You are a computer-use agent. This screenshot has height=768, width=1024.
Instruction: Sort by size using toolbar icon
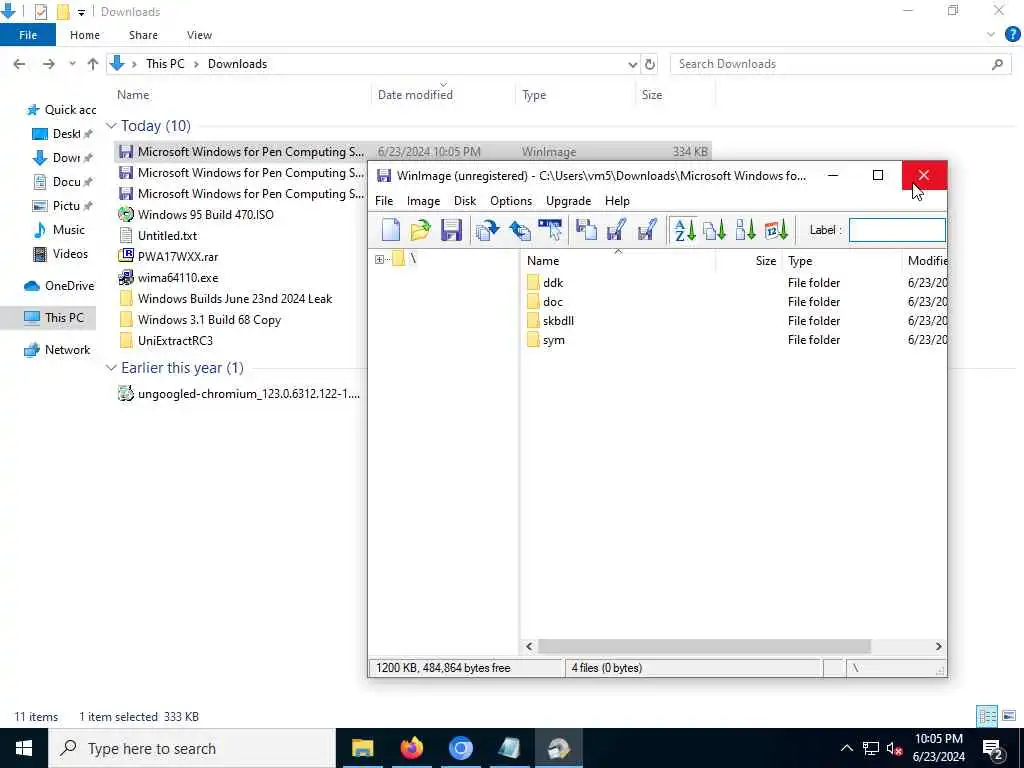[745, 230]
